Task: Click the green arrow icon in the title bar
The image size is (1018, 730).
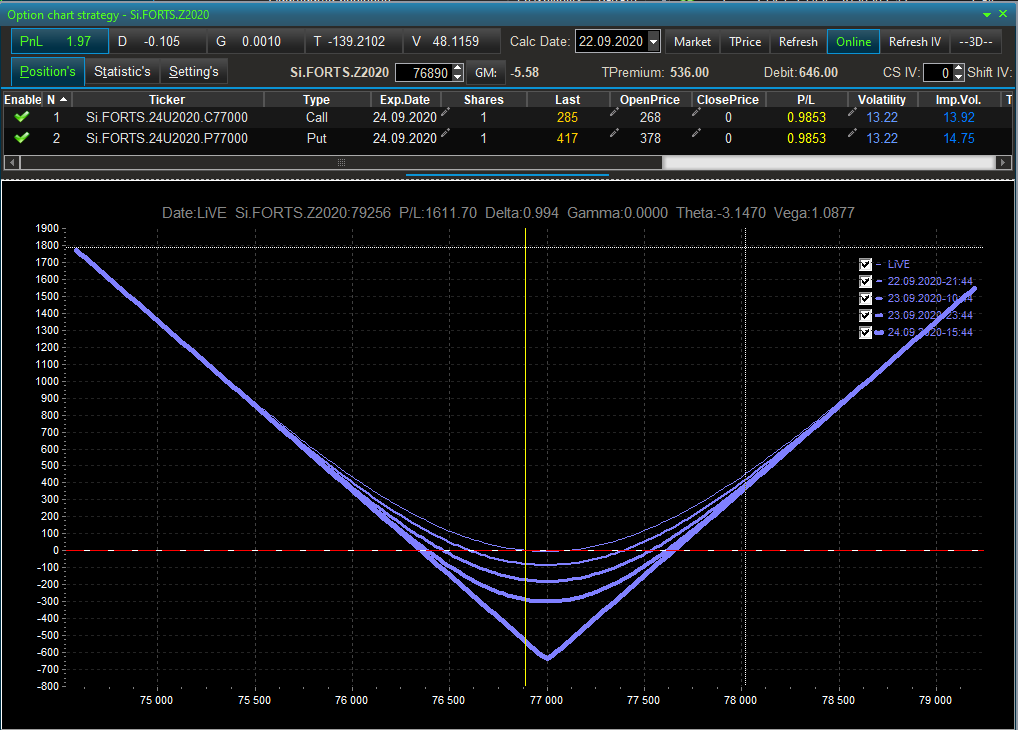Action: click(x=988, y=14)
